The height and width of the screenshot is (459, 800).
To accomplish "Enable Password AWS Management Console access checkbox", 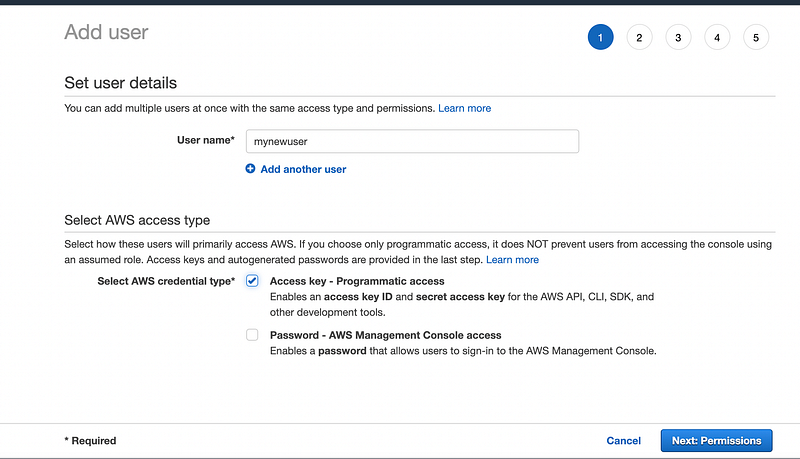I will (x=252, y=335).
